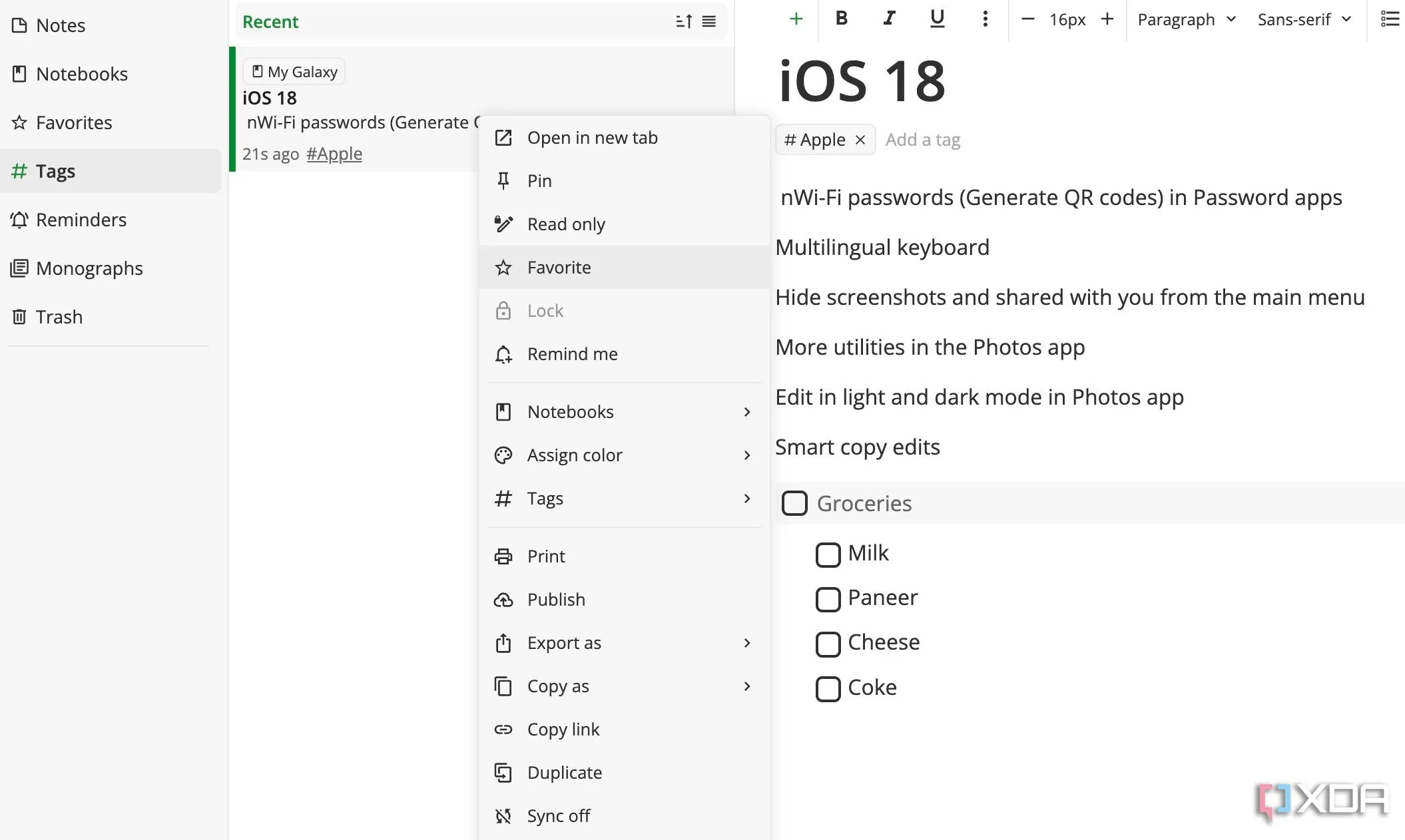Open Monographs in the sidebar
The image size is (1405, 840).
pos(110,268)
